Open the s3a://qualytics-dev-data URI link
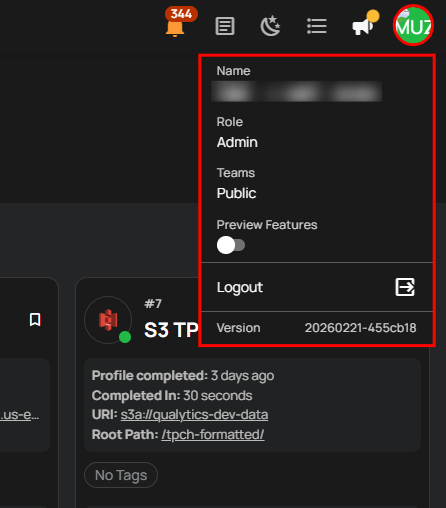 click(x=194, y=415)
